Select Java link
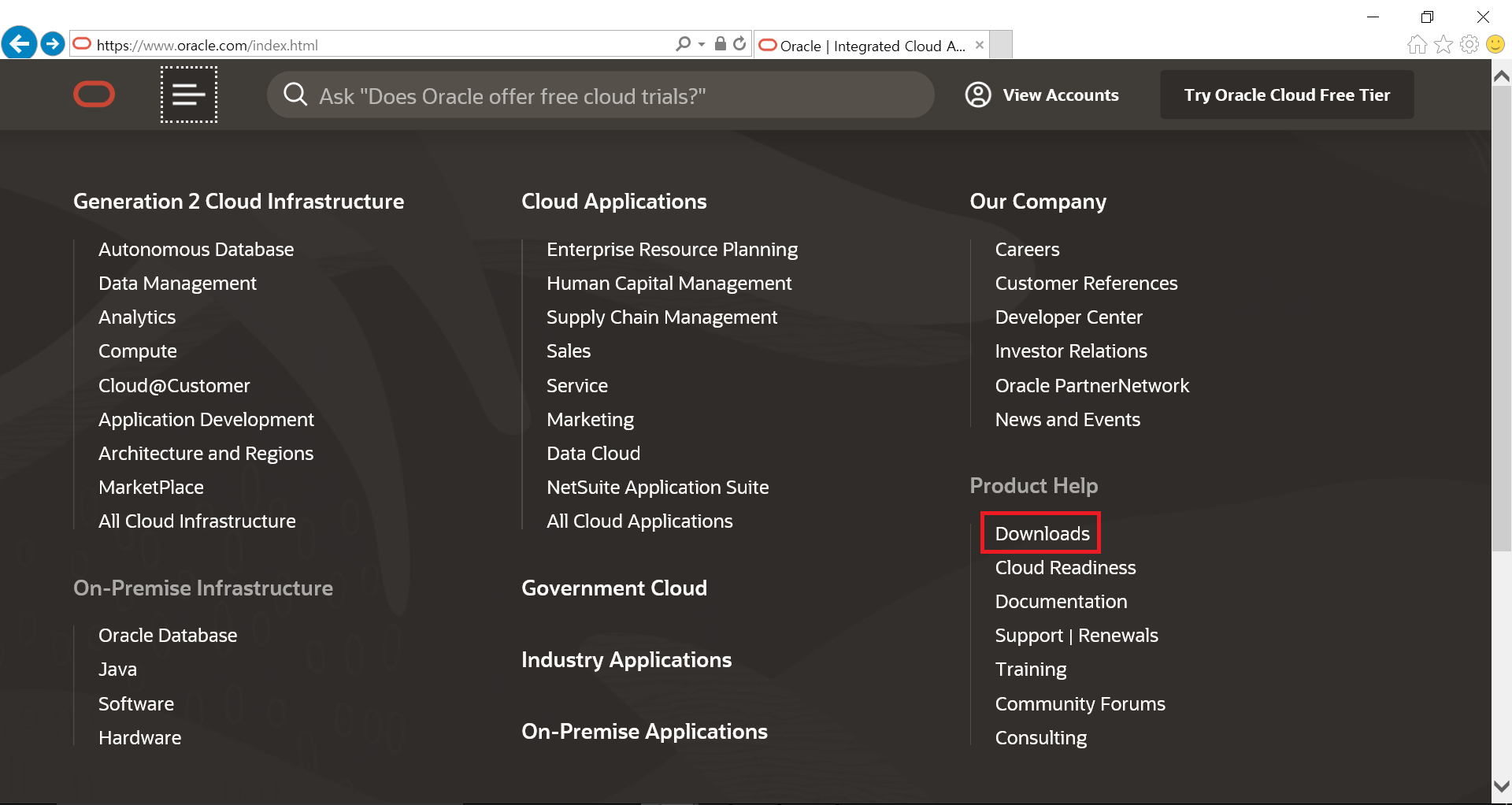Image resolution: width=1512 pixels, height=805 pixels. click(117, 670)
